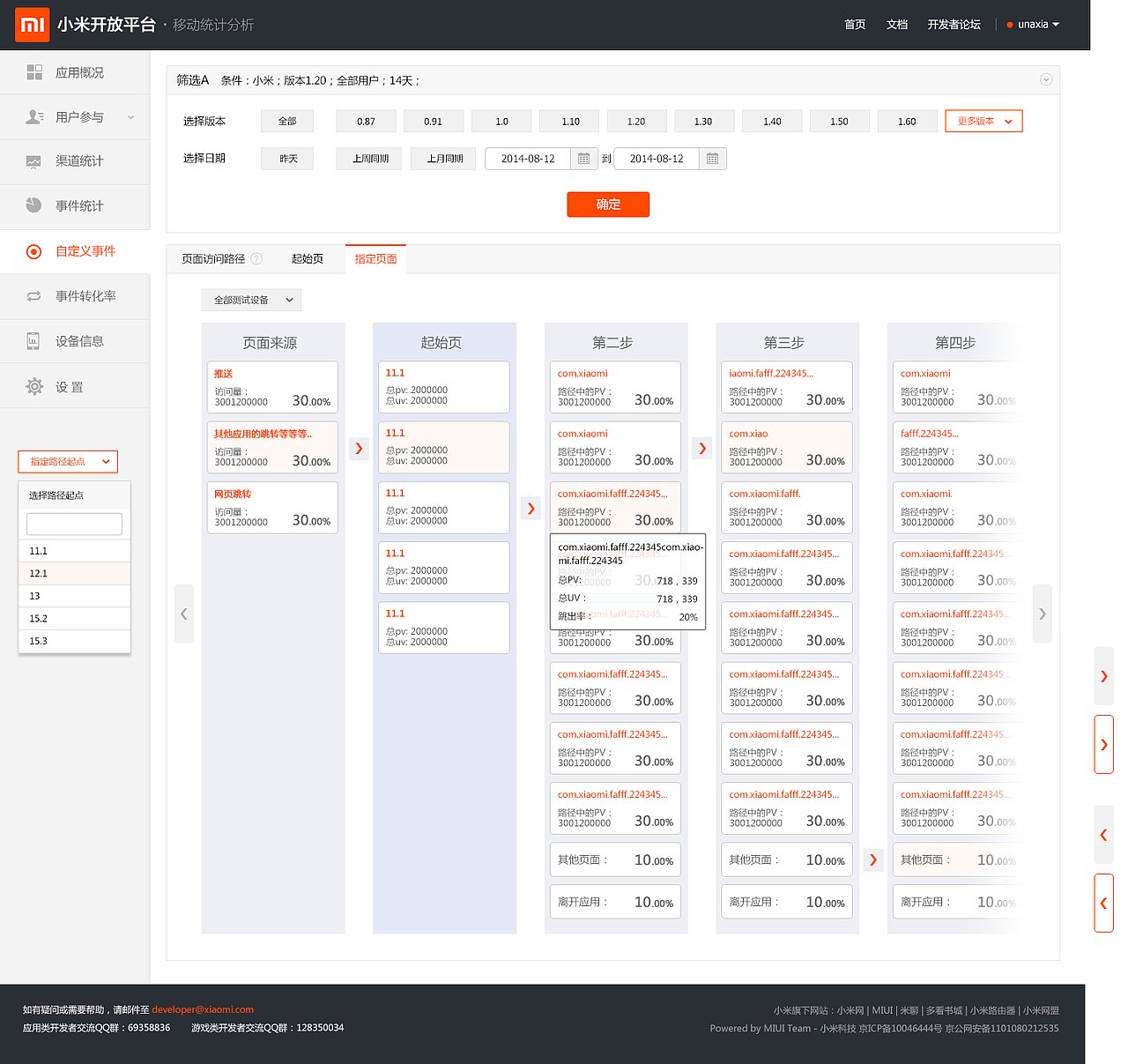Select version 1.50 filter
Screen dimensions: 1128x1064
click(x=840, y=122)
